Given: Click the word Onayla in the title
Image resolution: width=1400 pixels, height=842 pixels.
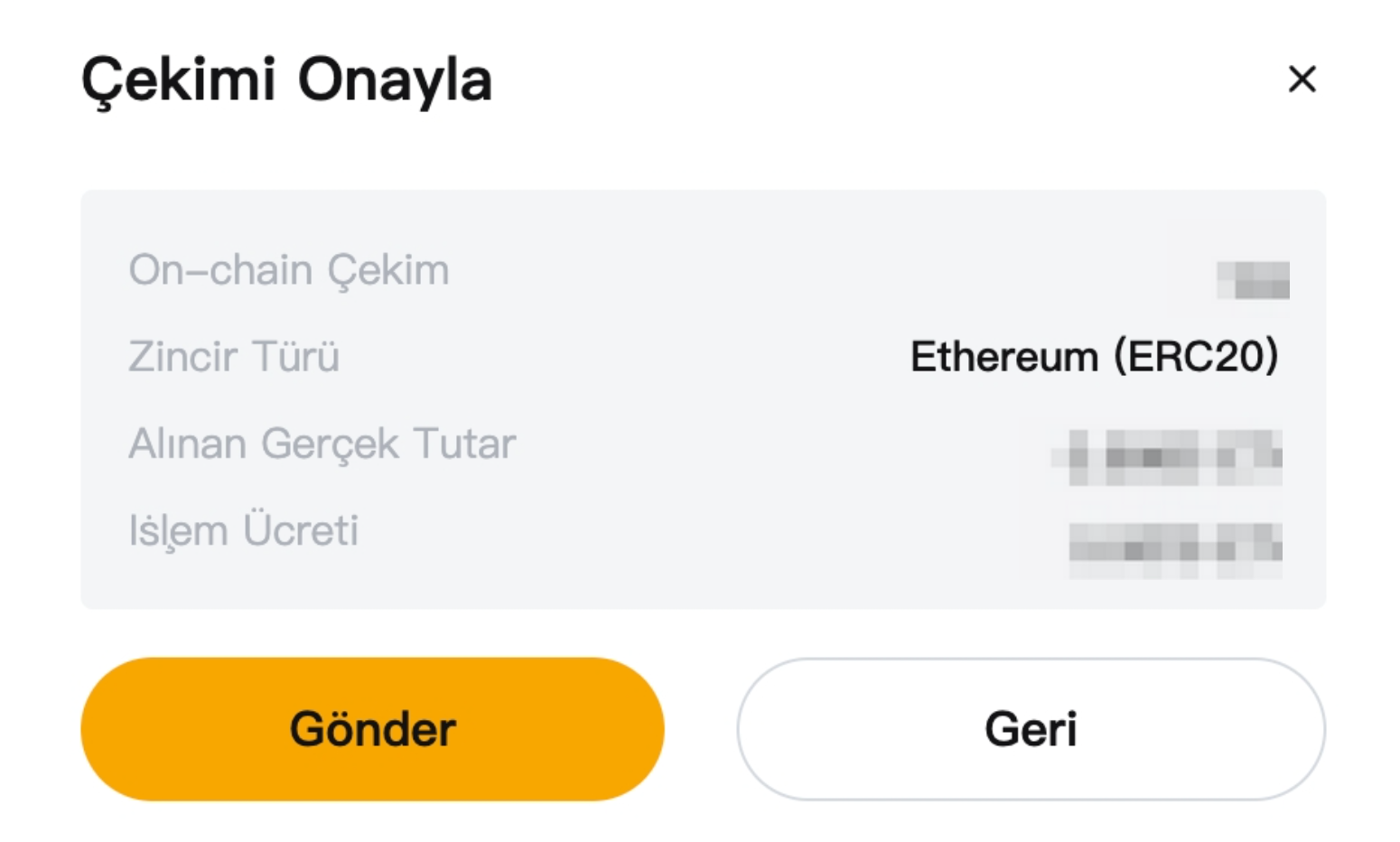Looking at the screenshot, I should pos(395,80).
